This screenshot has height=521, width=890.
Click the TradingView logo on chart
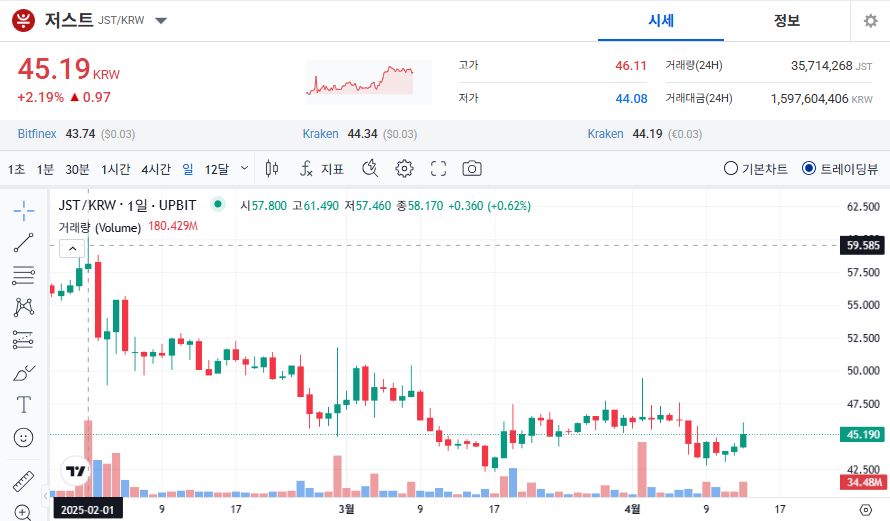click(75, 470)
